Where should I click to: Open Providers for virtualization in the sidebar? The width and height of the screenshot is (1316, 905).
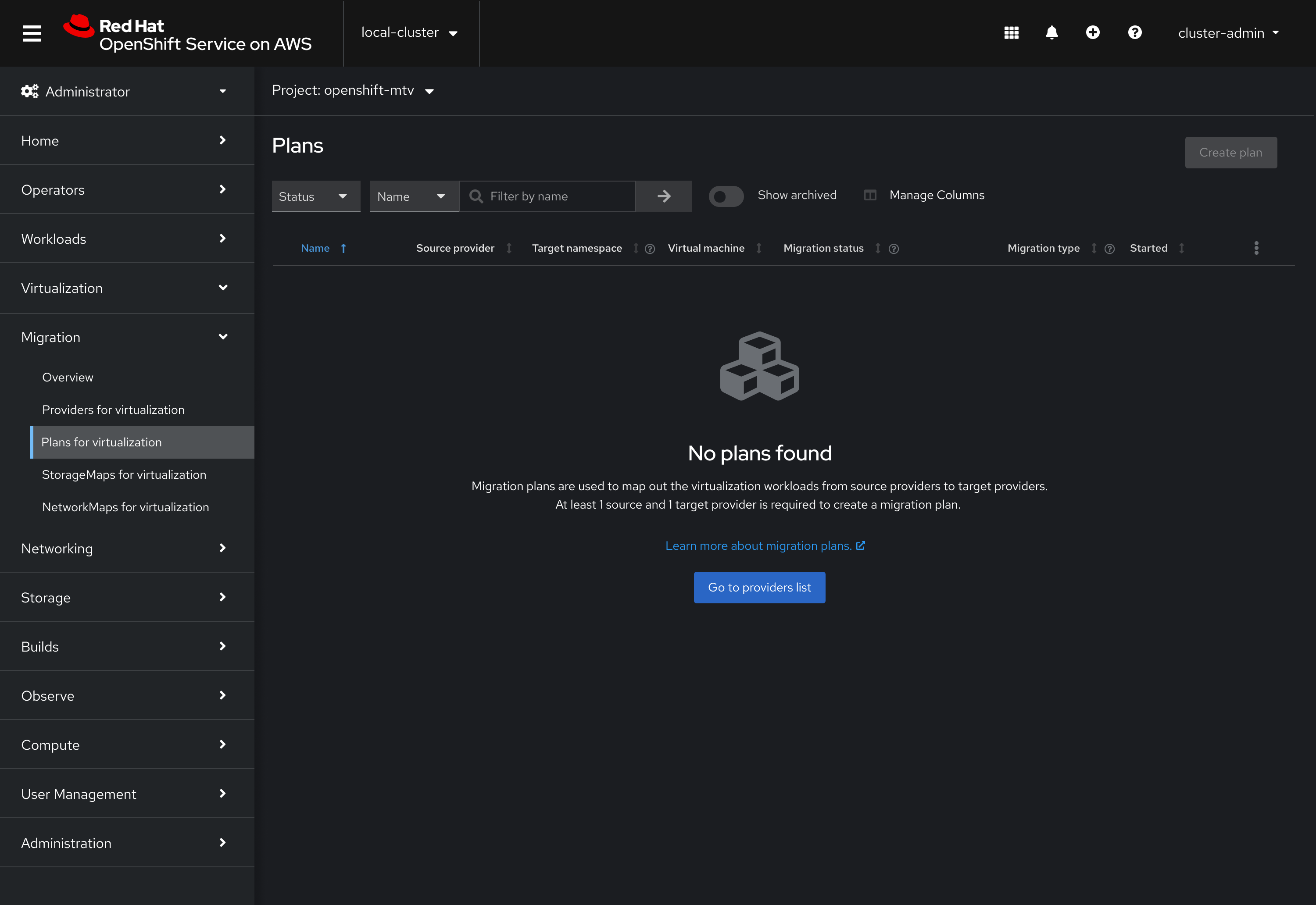tap(114, 410)
